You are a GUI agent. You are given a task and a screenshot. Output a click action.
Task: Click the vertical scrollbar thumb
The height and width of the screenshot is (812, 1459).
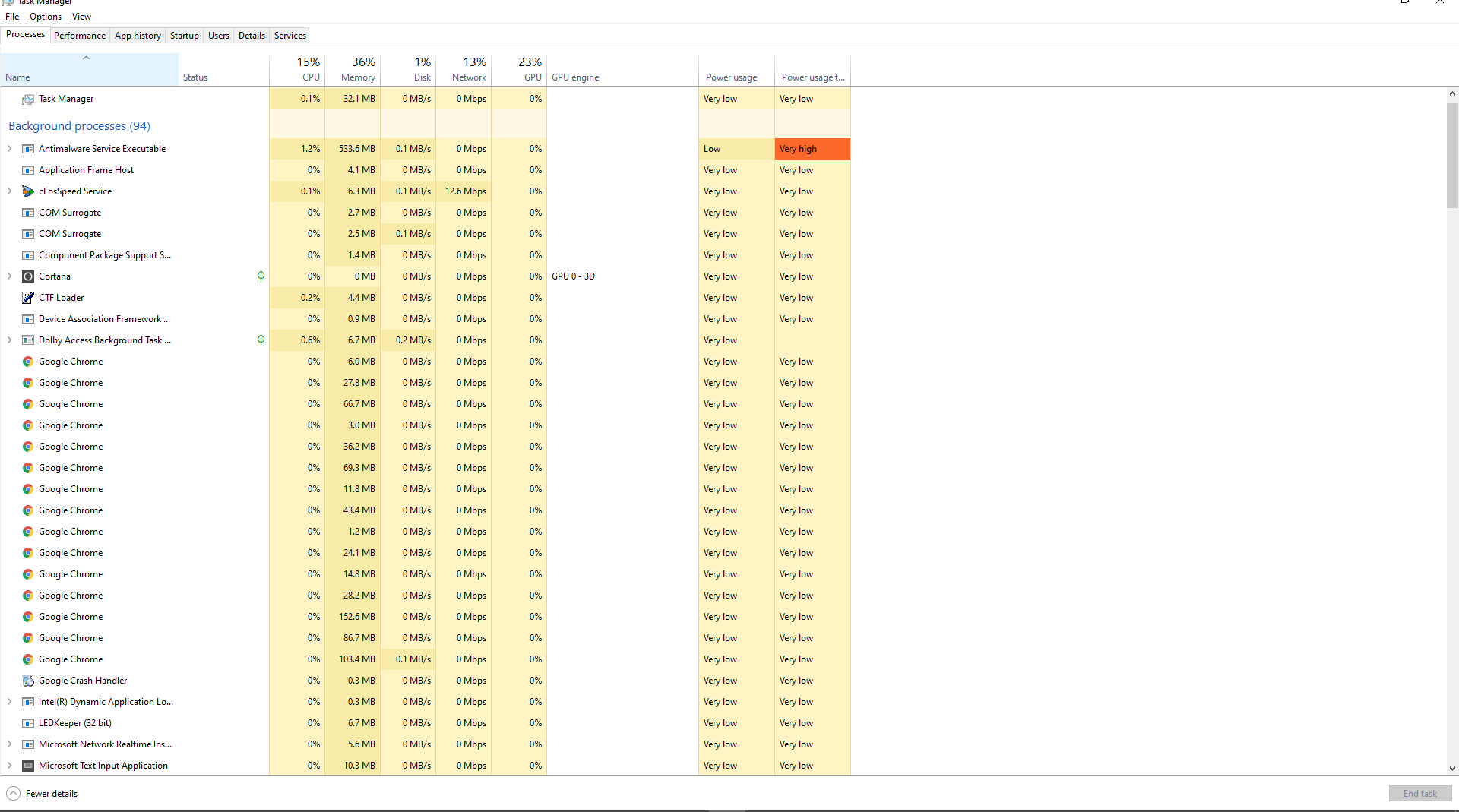[1452, 155]
